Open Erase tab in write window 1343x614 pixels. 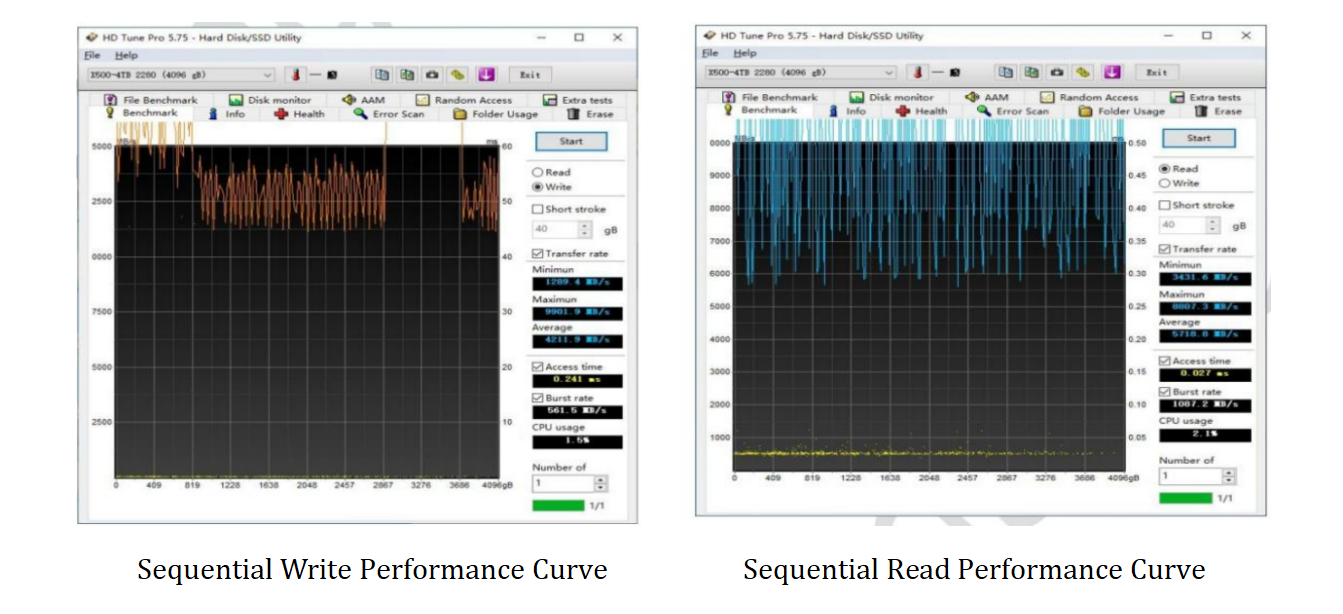590,114
